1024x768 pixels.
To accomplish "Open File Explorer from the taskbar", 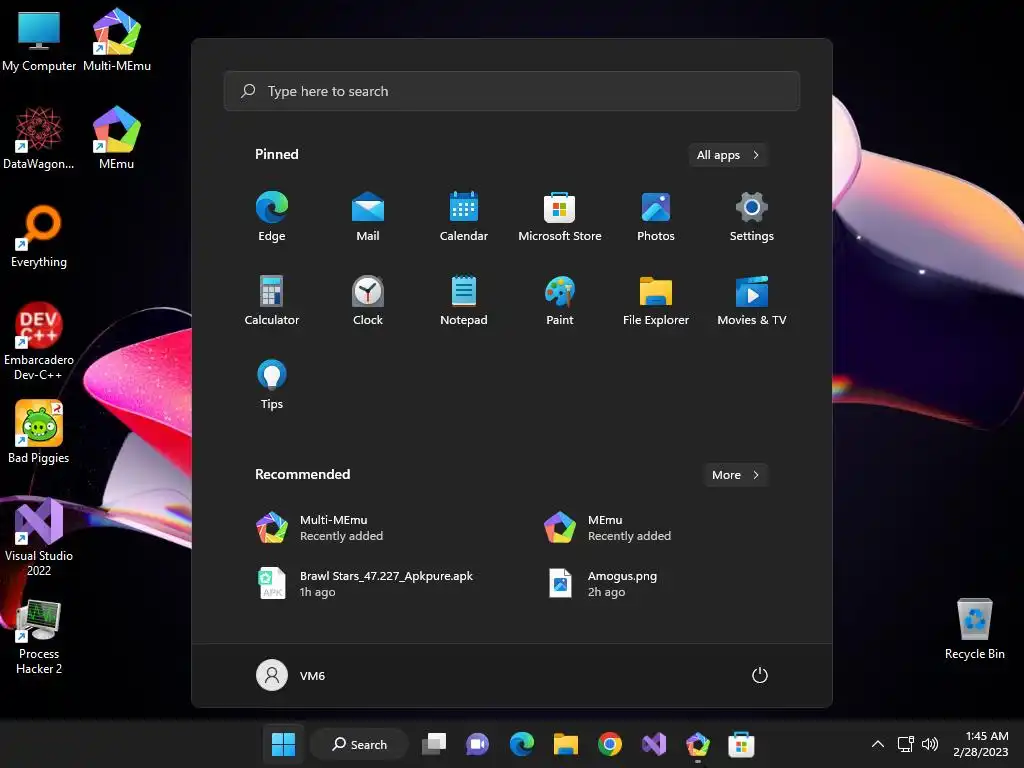I will (566, 744).
